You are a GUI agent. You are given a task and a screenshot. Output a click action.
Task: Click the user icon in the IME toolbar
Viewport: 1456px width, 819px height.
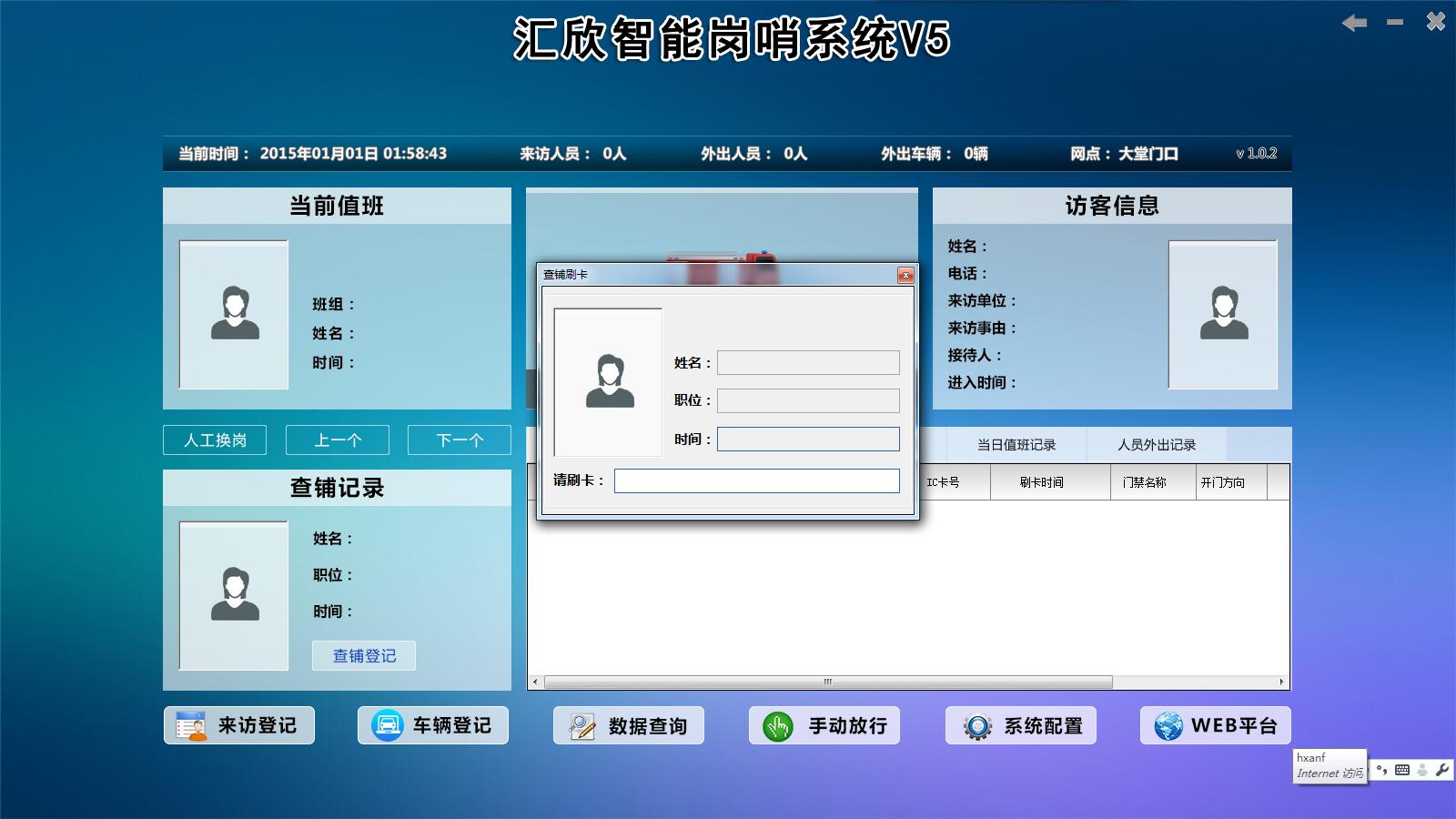click(1422, 770)
